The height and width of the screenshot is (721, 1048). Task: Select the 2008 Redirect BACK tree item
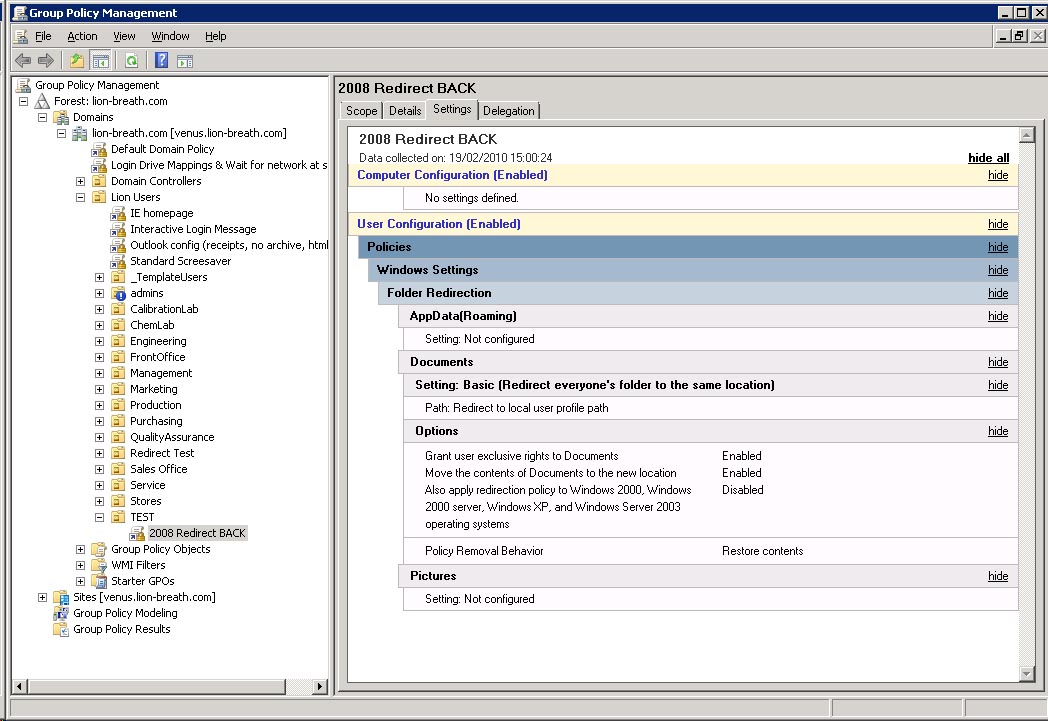(x=197, y=533)
